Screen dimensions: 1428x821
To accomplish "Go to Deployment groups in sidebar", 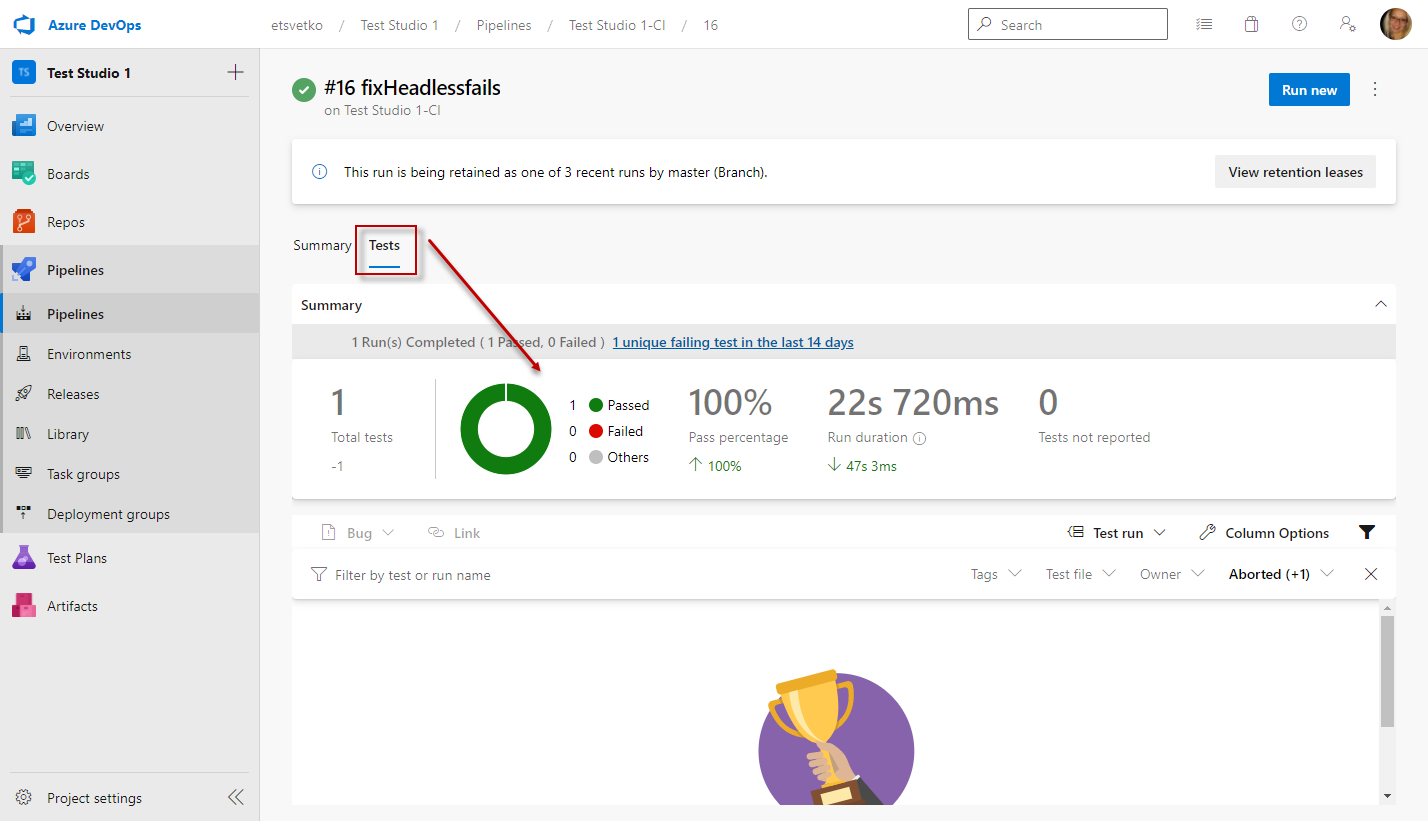I will coord(130,514).
